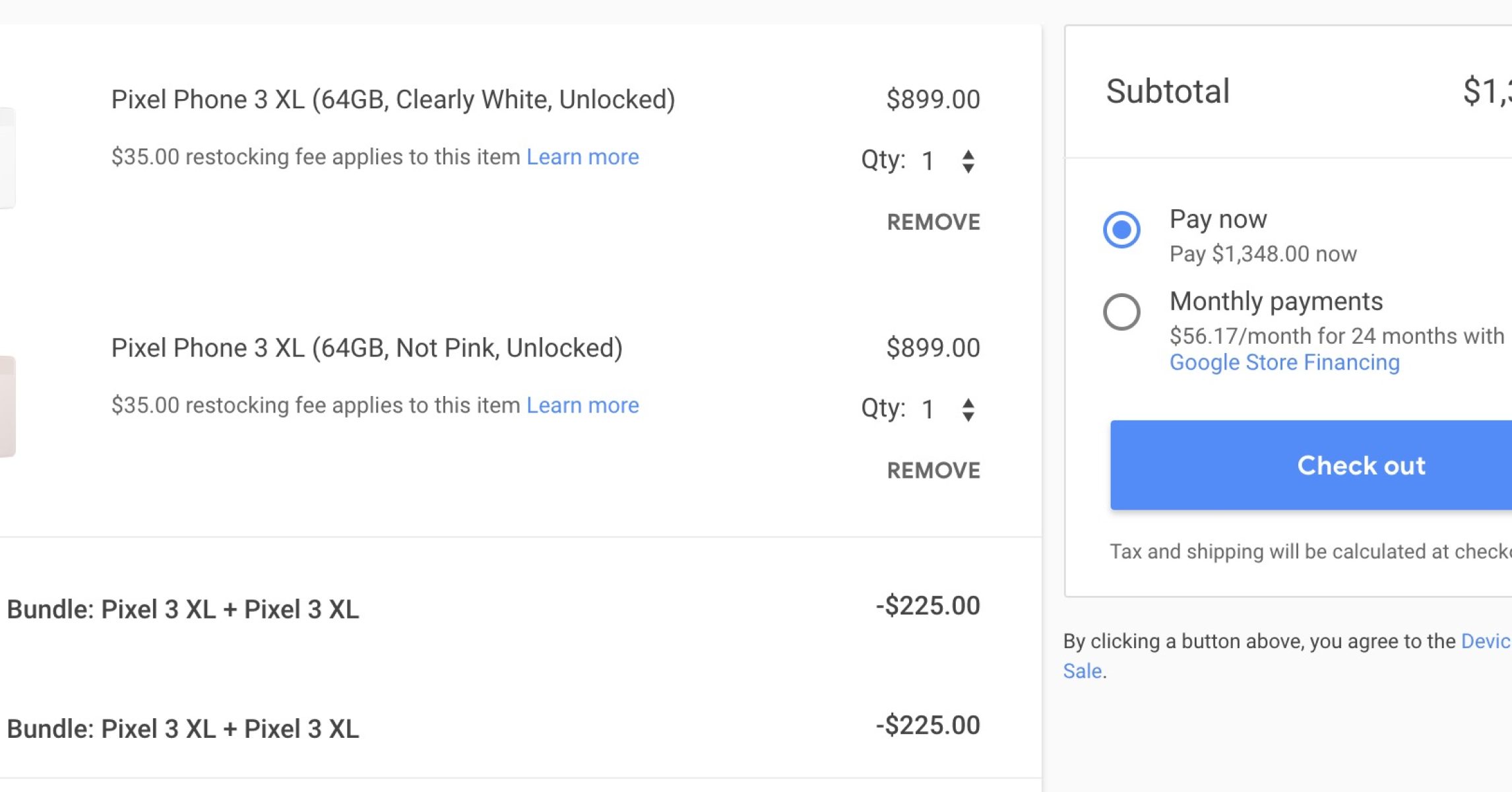
Task: Select the Pay now radio button
Action: (x=1121, y=230)
